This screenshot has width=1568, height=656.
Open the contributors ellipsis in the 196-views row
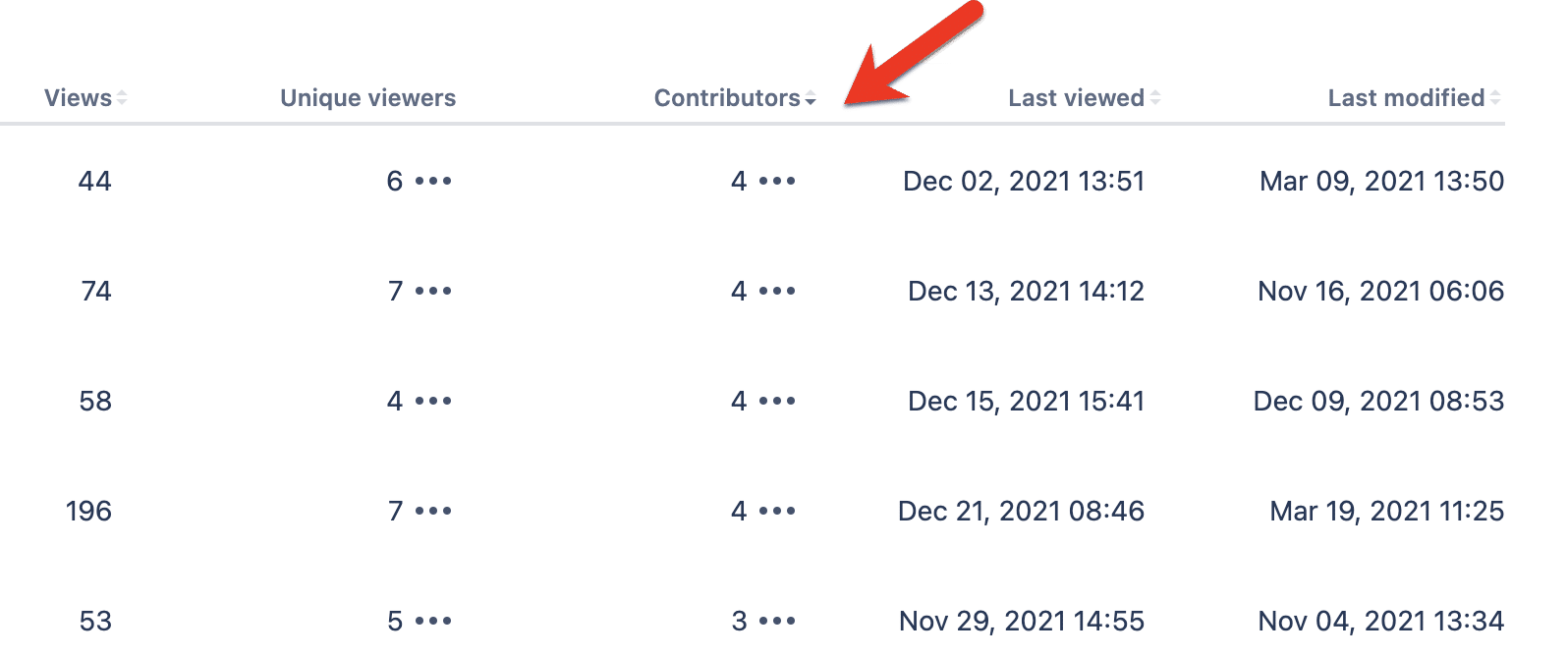(x=776, y=511)
